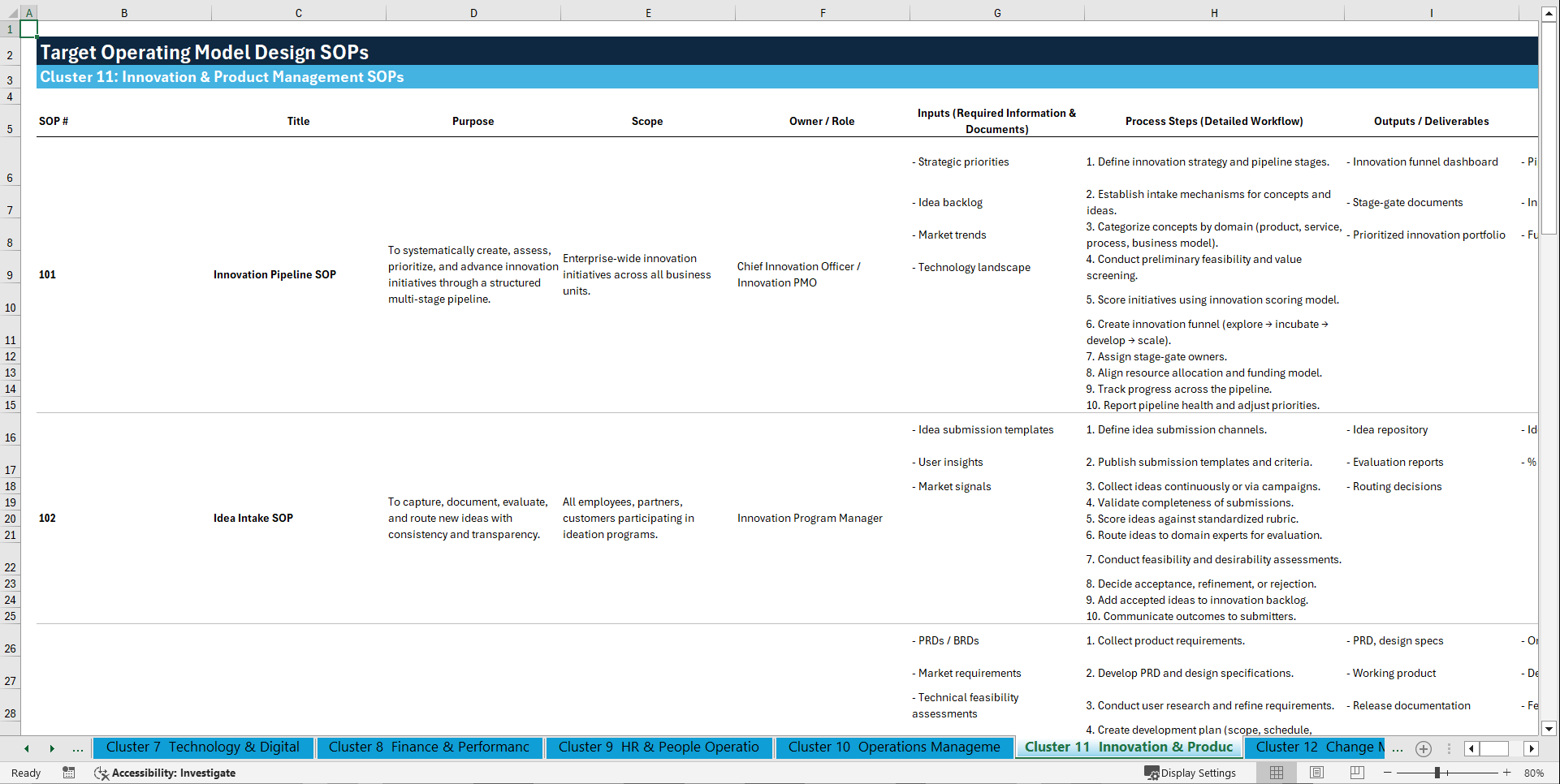Open hidden sheets list via left ellipsis

pyautogui.click(x=77, y=748)
